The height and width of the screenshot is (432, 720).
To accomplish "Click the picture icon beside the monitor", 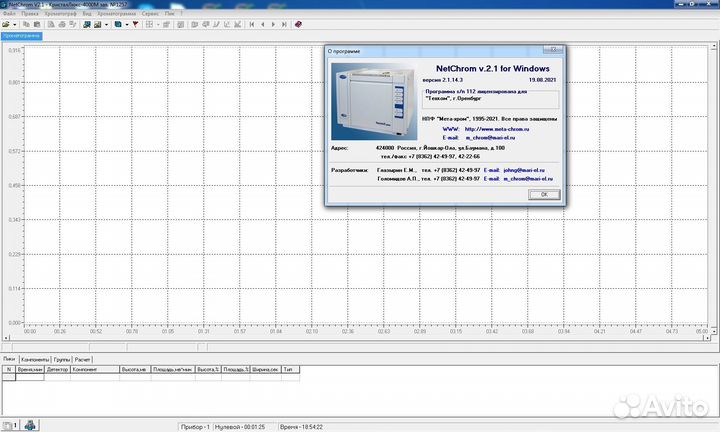I will tap(97, 24).
